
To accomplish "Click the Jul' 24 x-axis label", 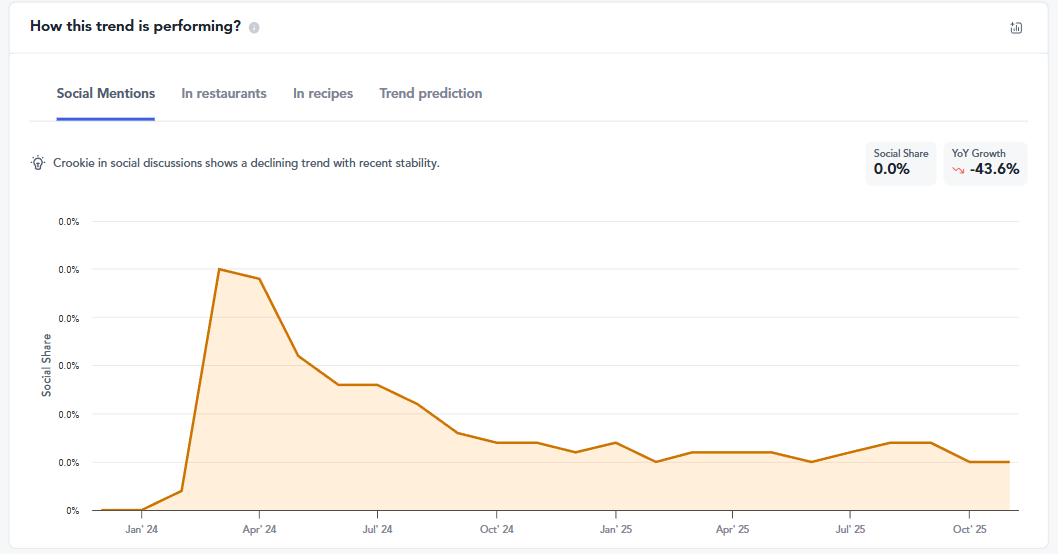I will tap(377, 529).
